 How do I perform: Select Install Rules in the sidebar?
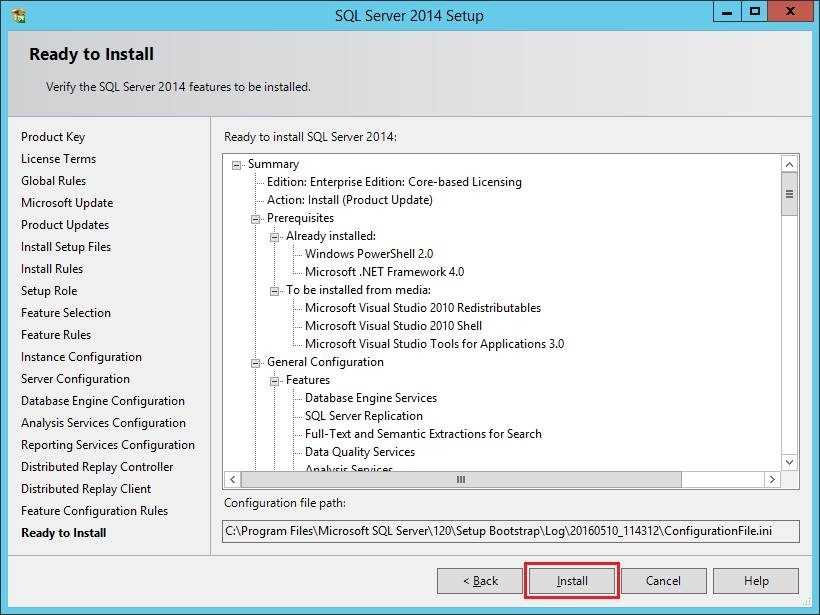point(52,269)
